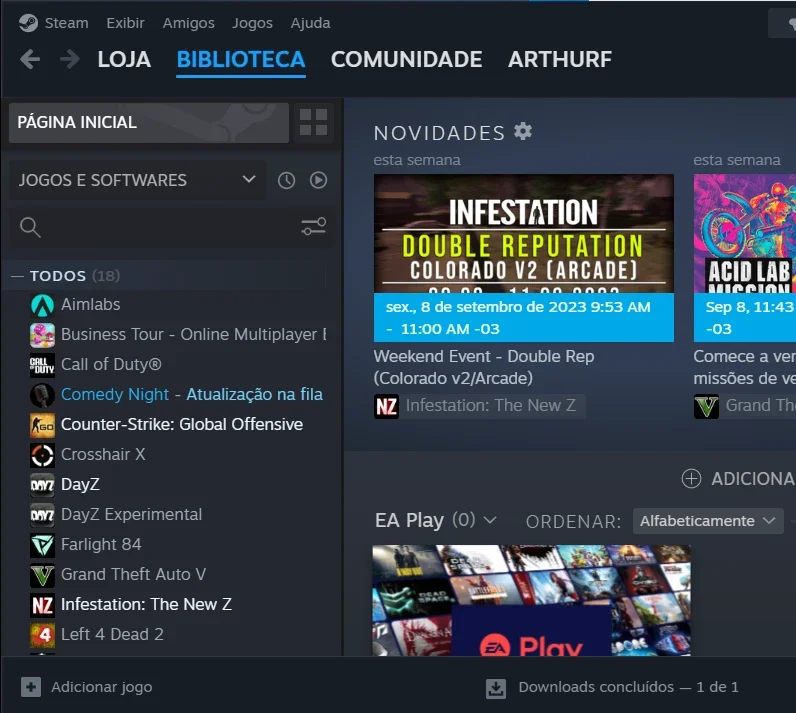Image resolution: width=796 pixels, height=713 pixels.
Task: Open Weekend Event - Double Rep news title
Action: coord(484,367)
